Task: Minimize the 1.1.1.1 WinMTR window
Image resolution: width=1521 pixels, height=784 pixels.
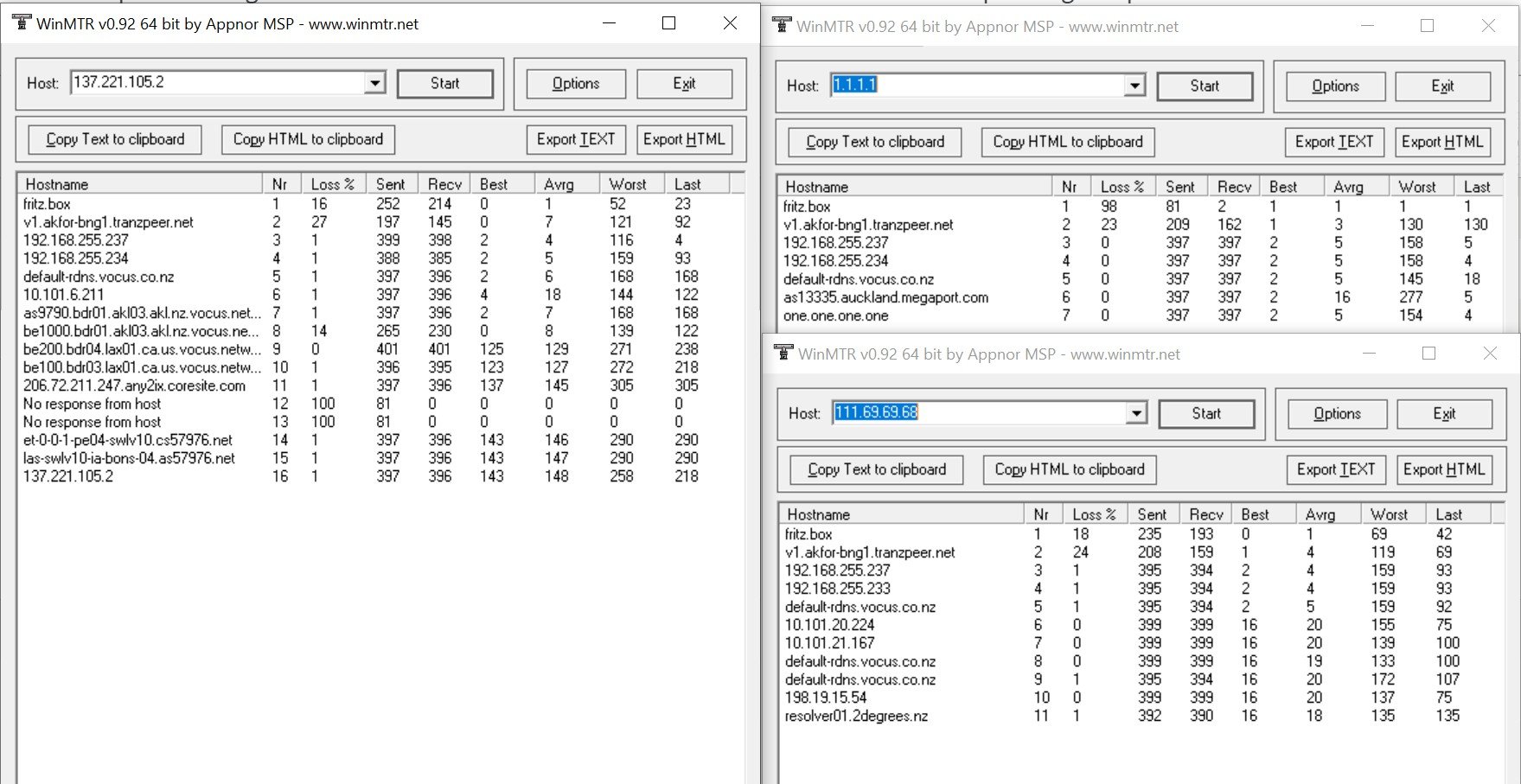Action: click(x=1367, y=26)
